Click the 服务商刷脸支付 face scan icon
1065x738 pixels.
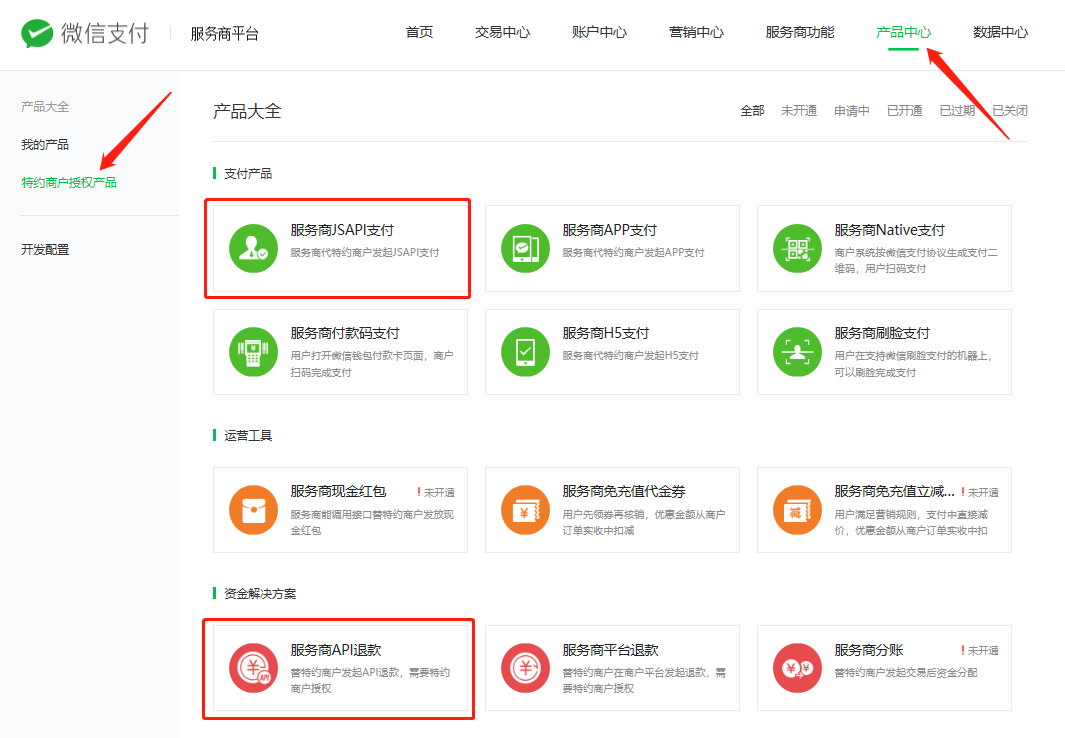click(x=797, y=352)
